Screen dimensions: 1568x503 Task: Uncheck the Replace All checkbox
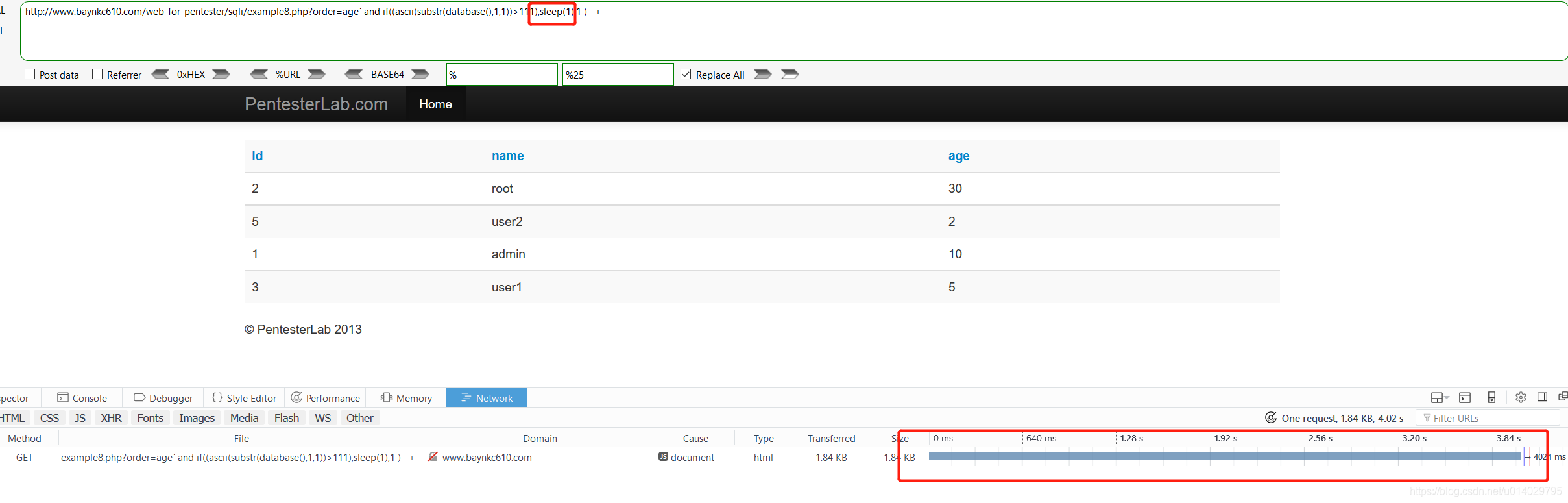686,74
